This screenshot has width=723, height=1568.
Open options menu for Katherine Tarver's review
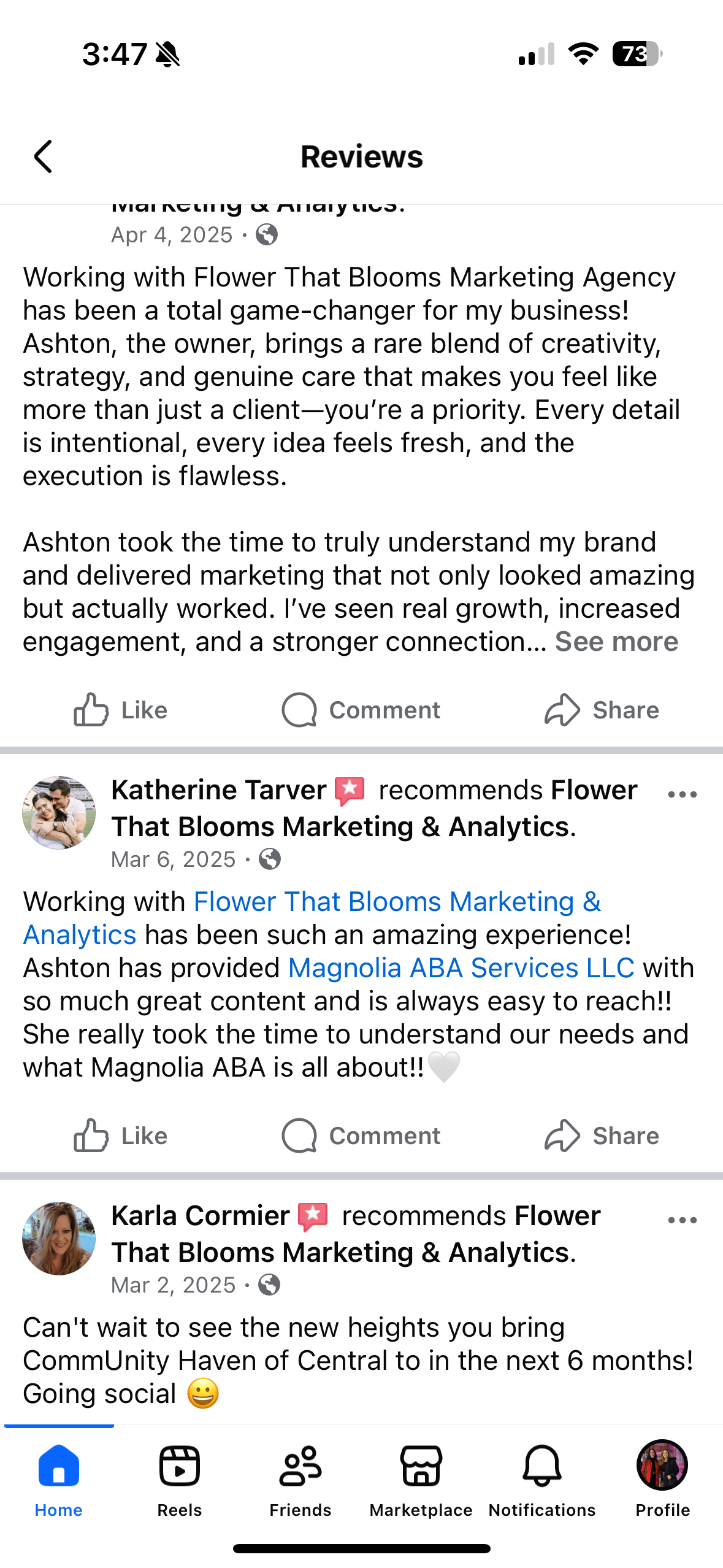[x=683, y=794]
